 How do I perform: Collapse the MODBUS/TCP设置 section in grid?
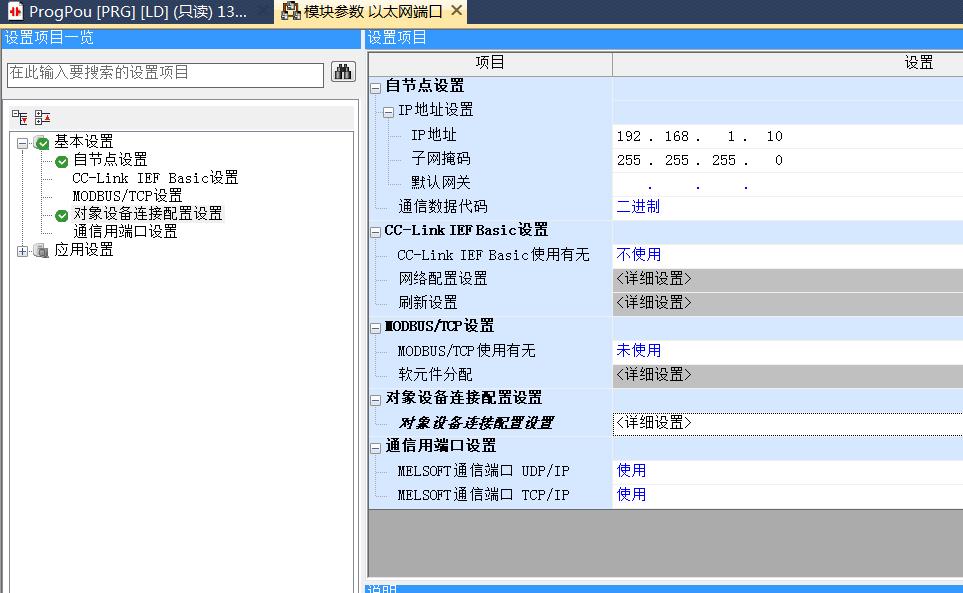pos(376,327)
